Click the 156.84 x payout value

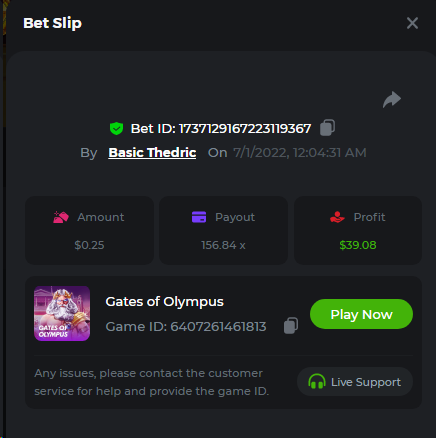tap(223, 245)
